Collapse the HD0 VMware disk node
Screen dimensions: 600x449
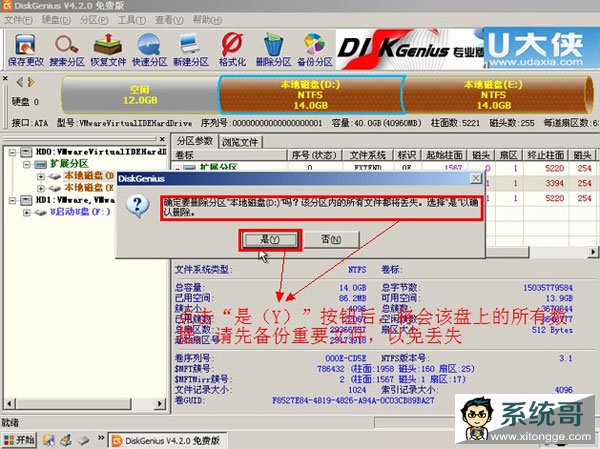click(x=13, y=152)
